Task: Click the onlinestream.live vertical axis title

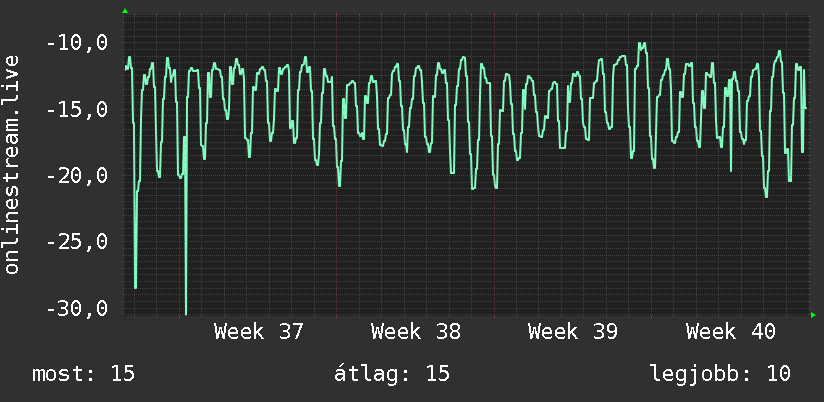Action: click(x=12, y=164)
